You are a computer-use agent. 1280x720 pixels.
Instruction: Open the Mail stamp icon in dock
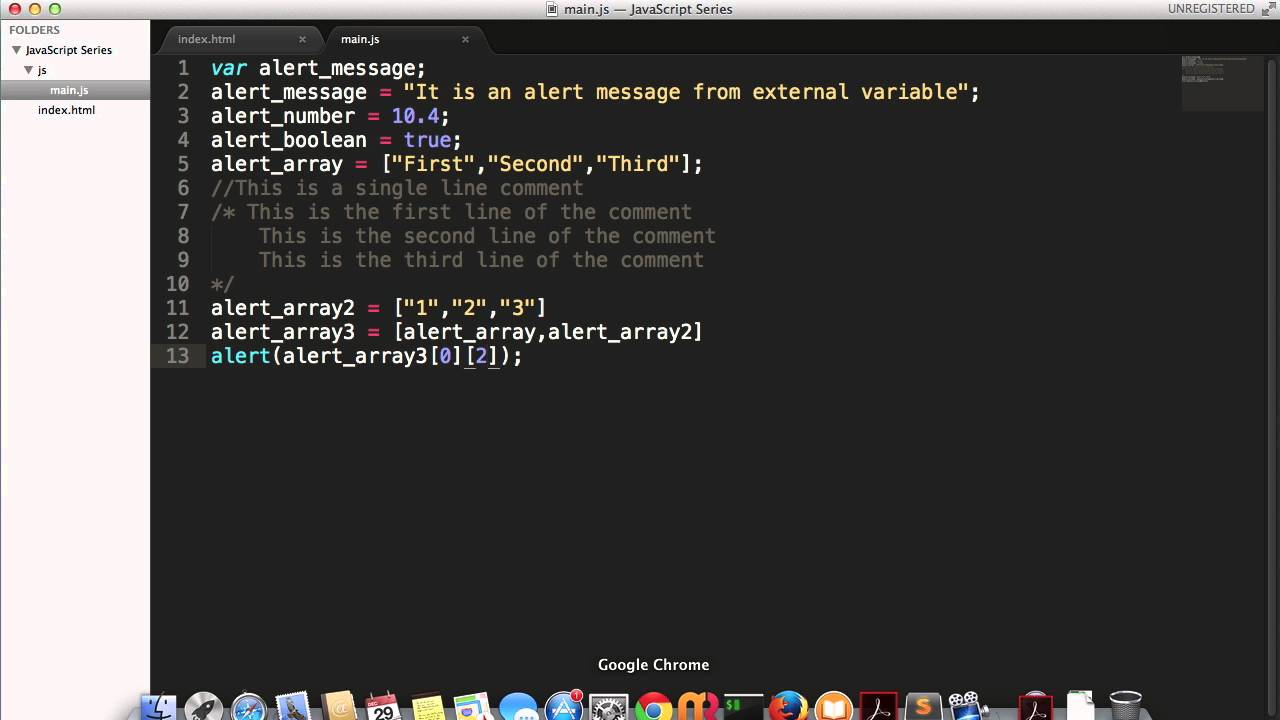293,707
